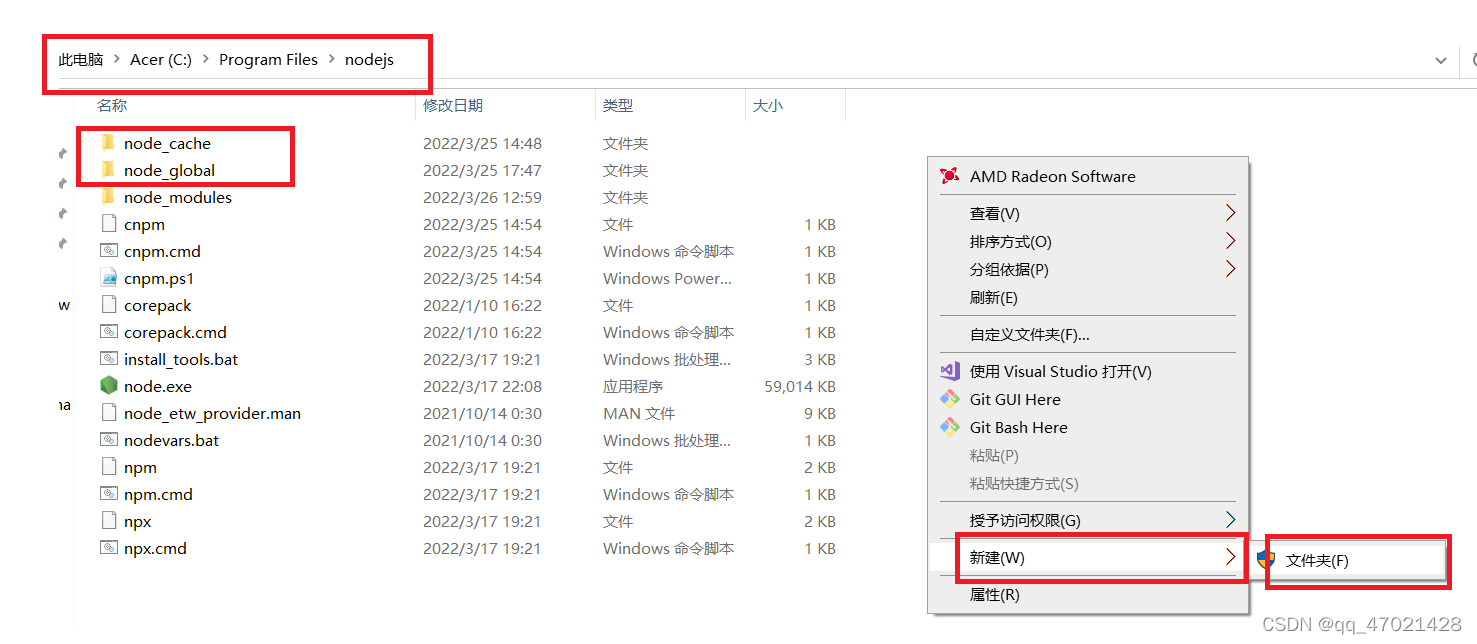Click the npx file icon
This screenshot has height=644, width=1477.
click(108, 521)
